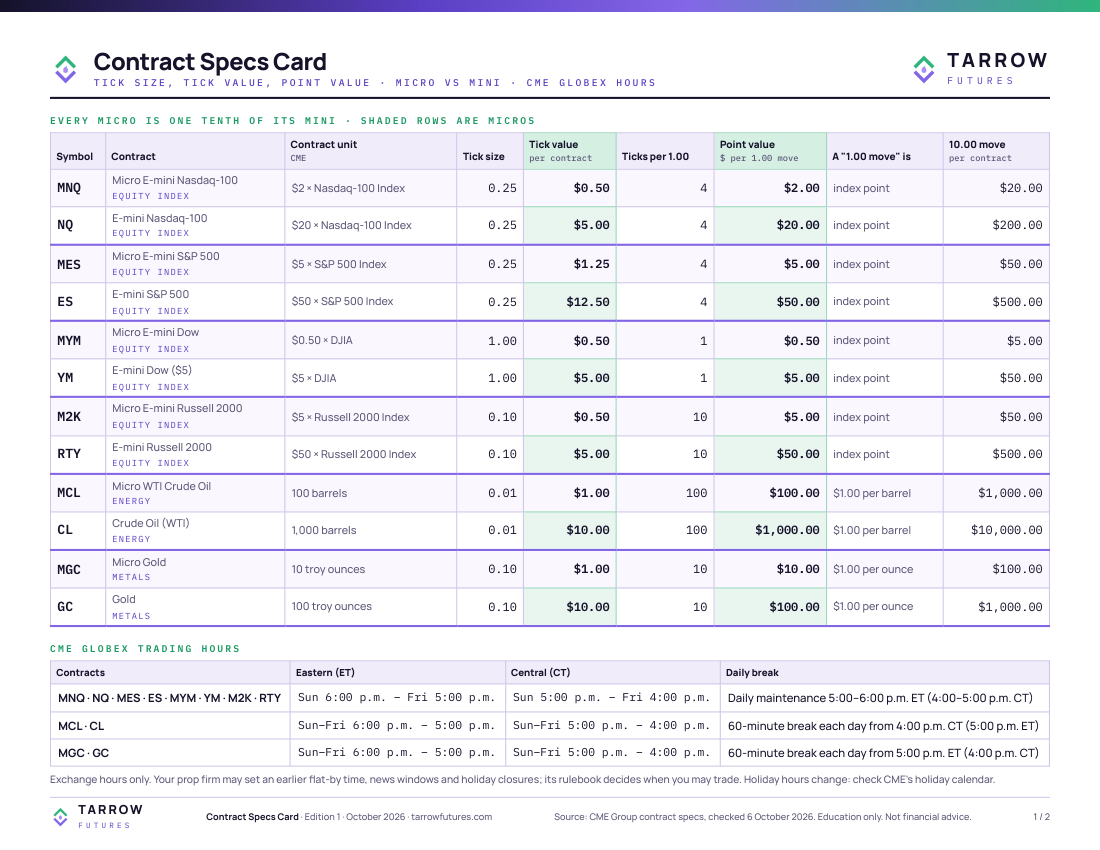Image resolution: width=1100 pixels, height=850 pixels.
Task: Click the Micro WTI Crude Oil contract name
Action: click(x=161, y=486)
